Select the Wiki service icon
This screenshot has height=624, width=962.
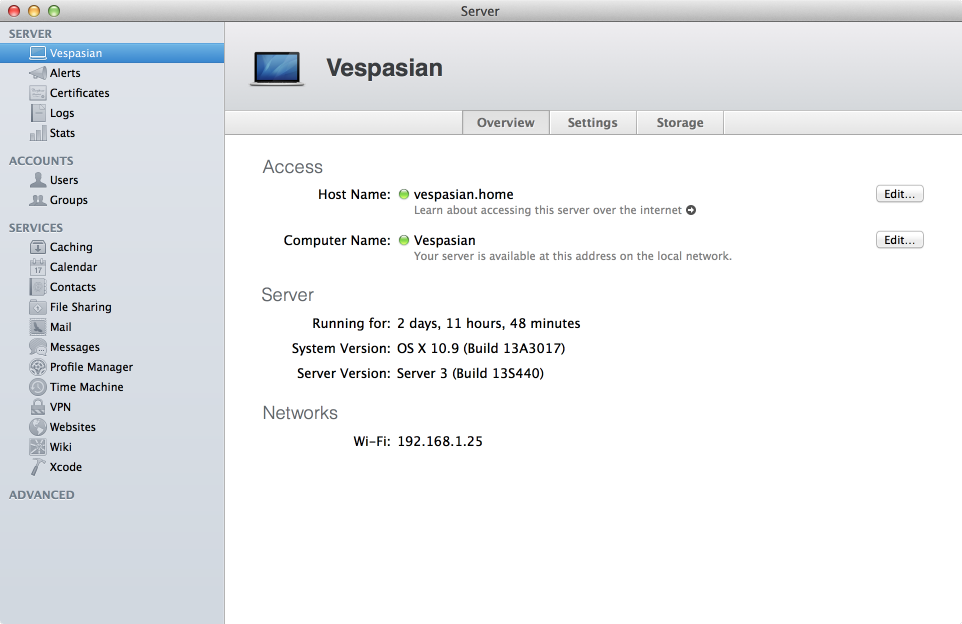click(37, 447)
